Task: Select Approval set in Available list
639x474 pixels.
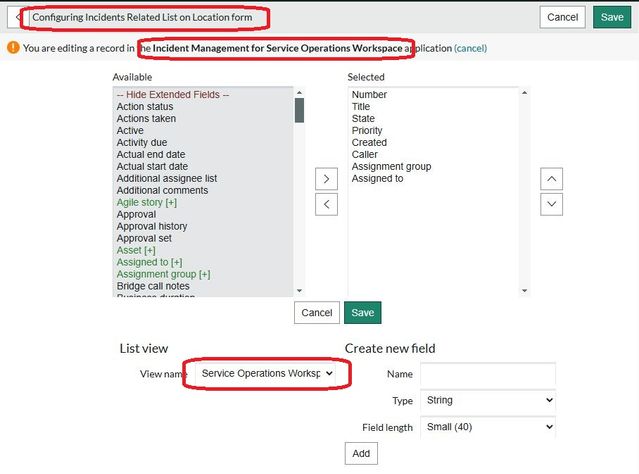Action: pos(144,238)
